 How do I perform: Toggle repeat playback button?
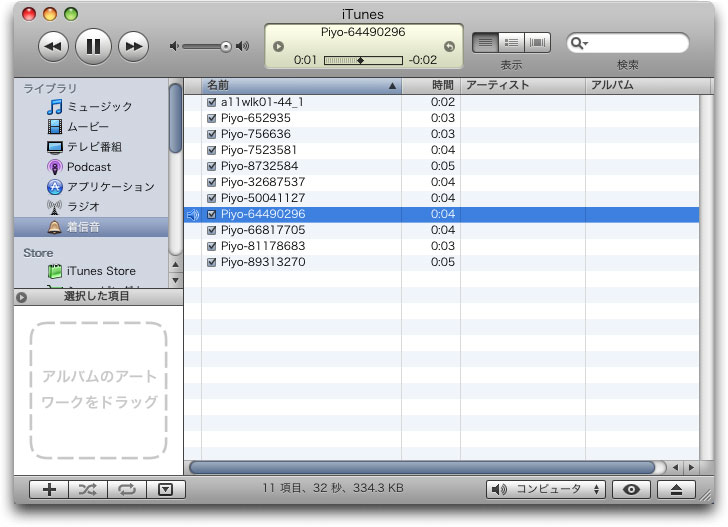(x=127, y=489)
